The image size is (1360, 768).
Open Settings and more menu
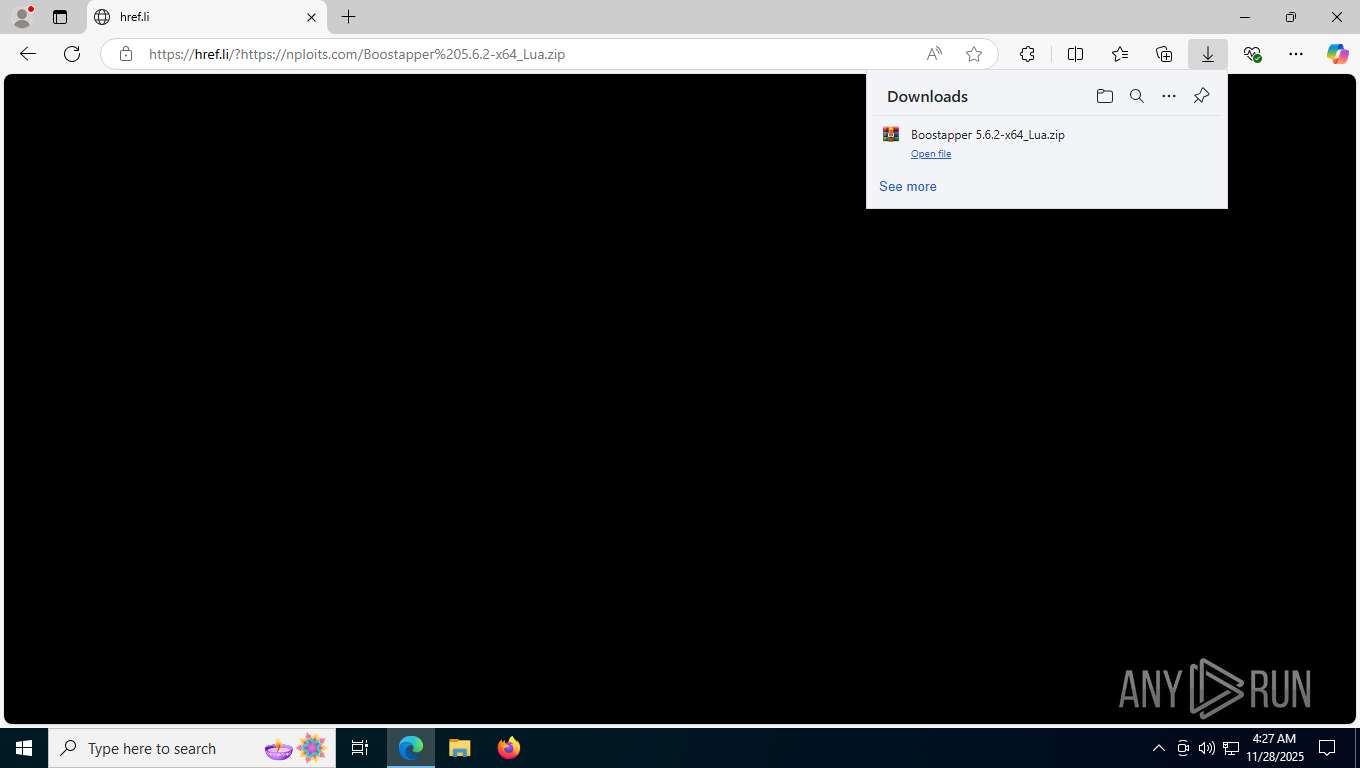(1296, 54)
